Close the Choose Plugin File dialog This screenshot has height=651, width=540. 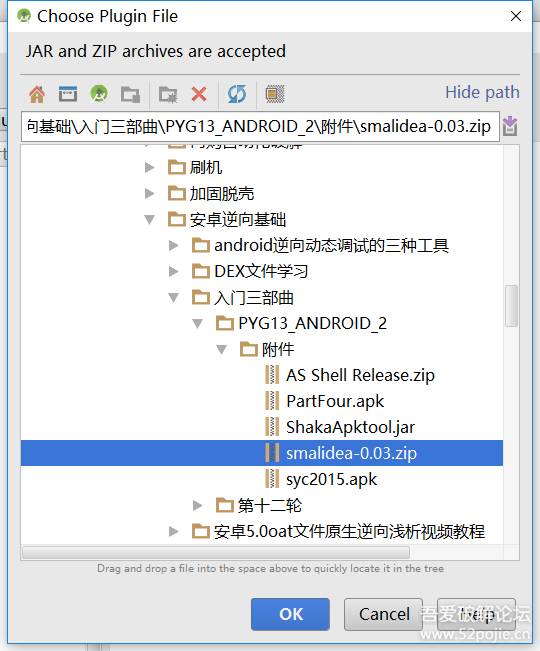coord(516,16)
